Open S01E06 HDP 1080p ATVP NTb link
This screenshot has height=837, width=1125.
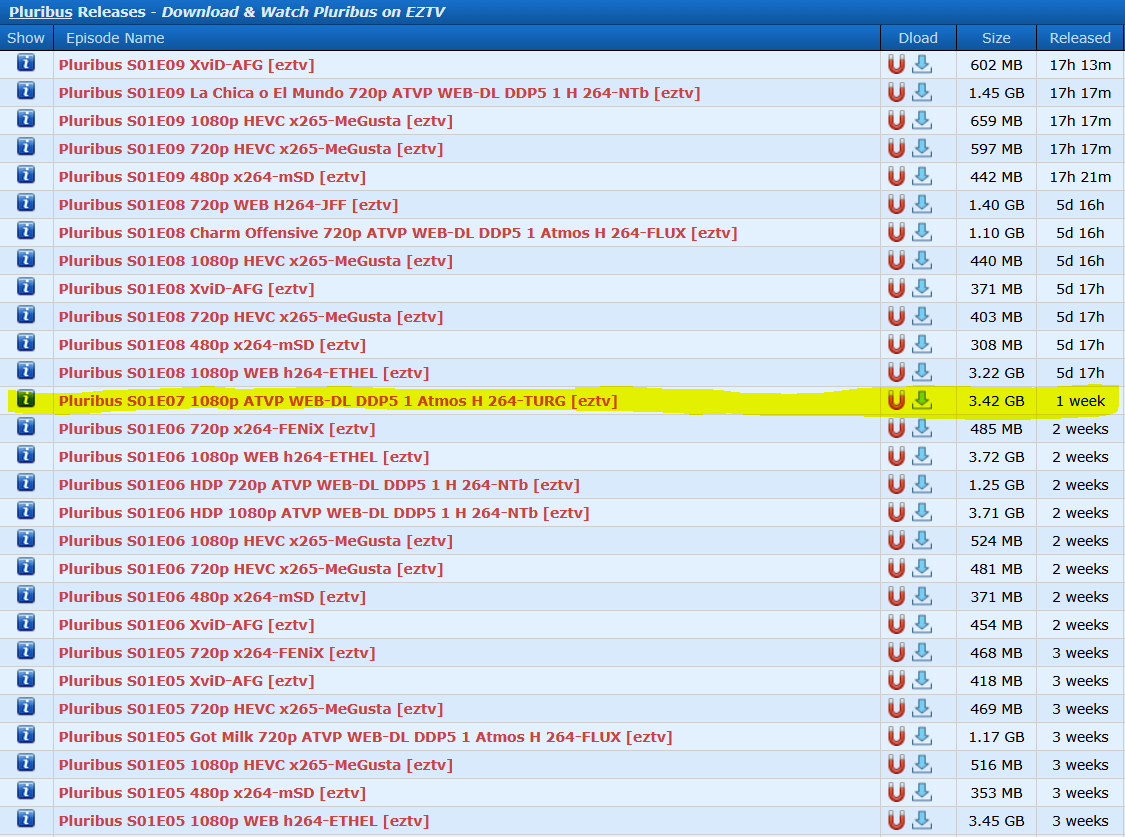[324, 512]
